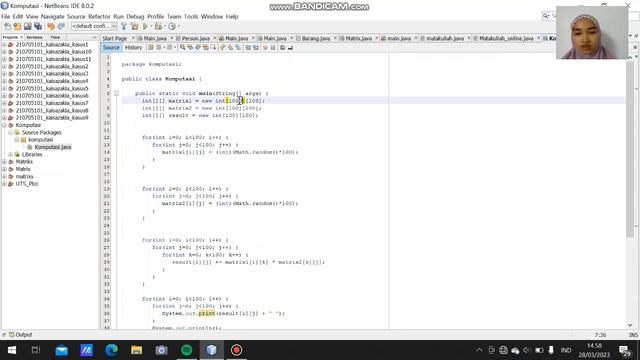Run the project with green play icon
Screen dimensions: 640x360
(145, 27)
